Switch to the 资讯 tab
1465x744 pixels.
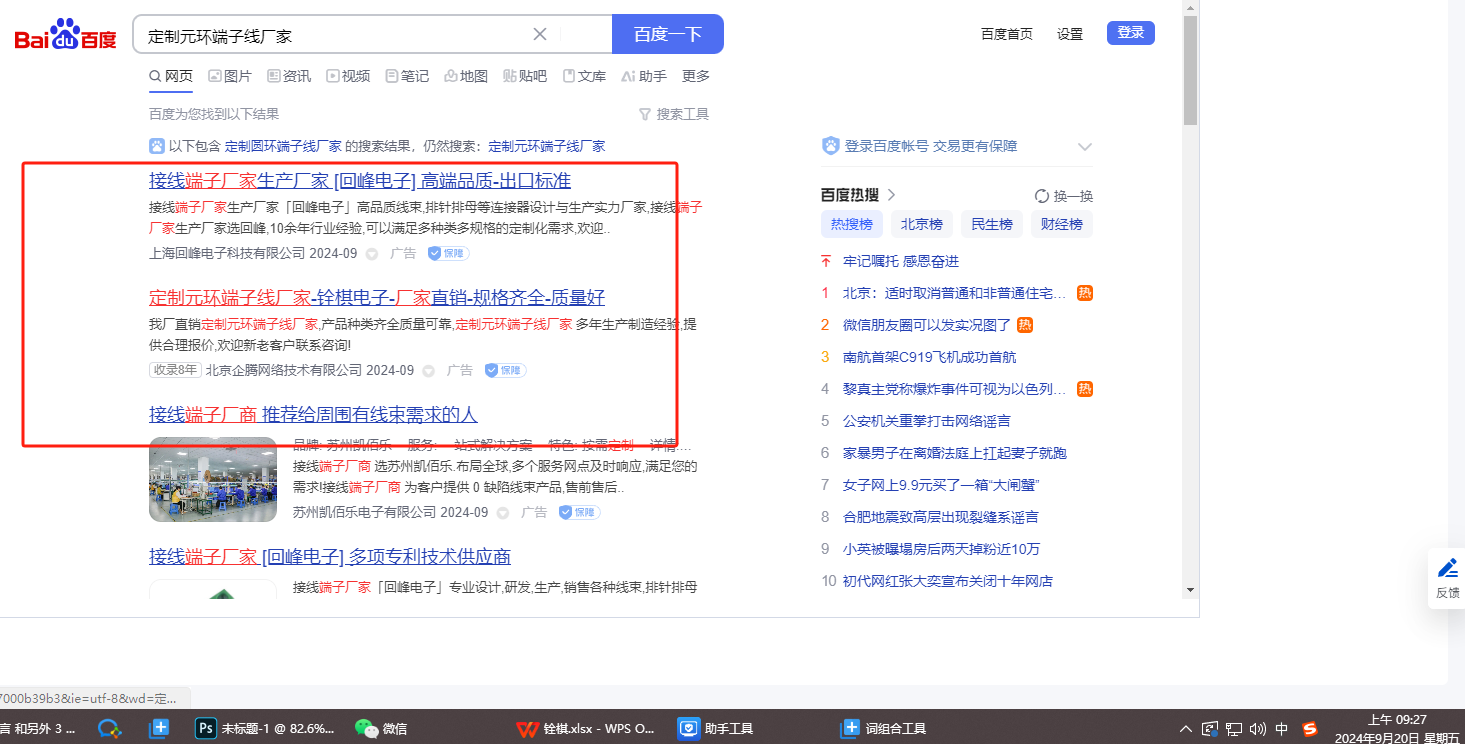click(289, 76)
